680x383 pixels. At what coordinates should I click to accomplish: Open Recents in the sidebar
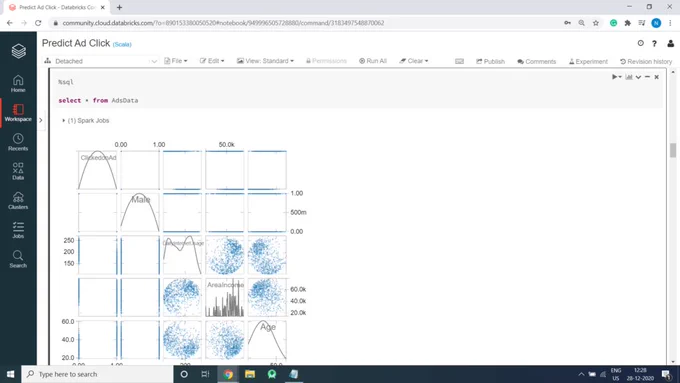point(18,142)
